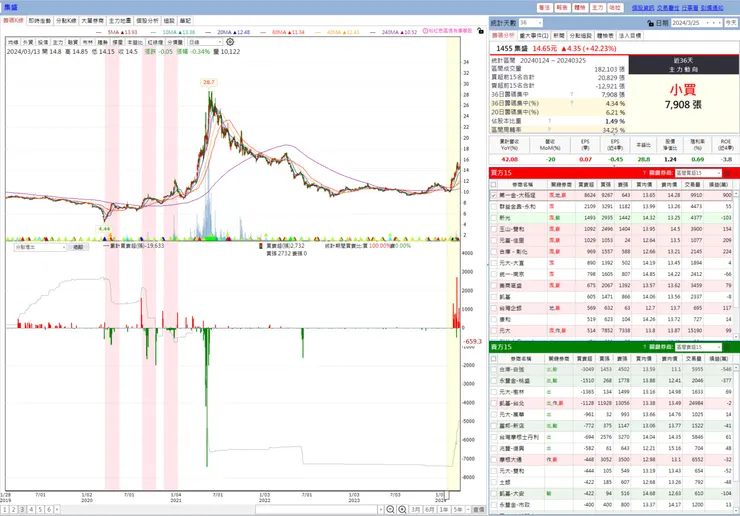Check the 台新-自強 seller row checkbox
This screenshot has width=740, height=516.
click(x=494, y=369)
